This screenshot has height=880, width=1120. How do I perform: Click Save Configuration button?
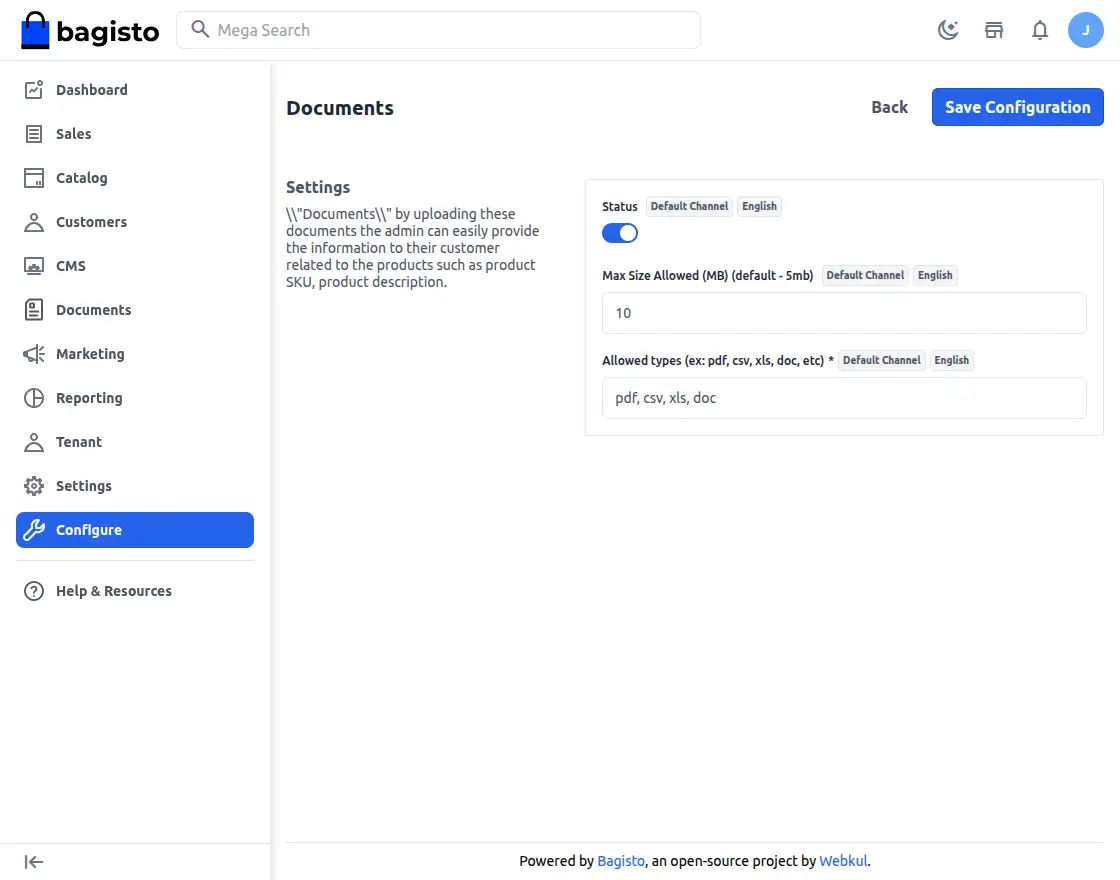(x=1017, y=107)
